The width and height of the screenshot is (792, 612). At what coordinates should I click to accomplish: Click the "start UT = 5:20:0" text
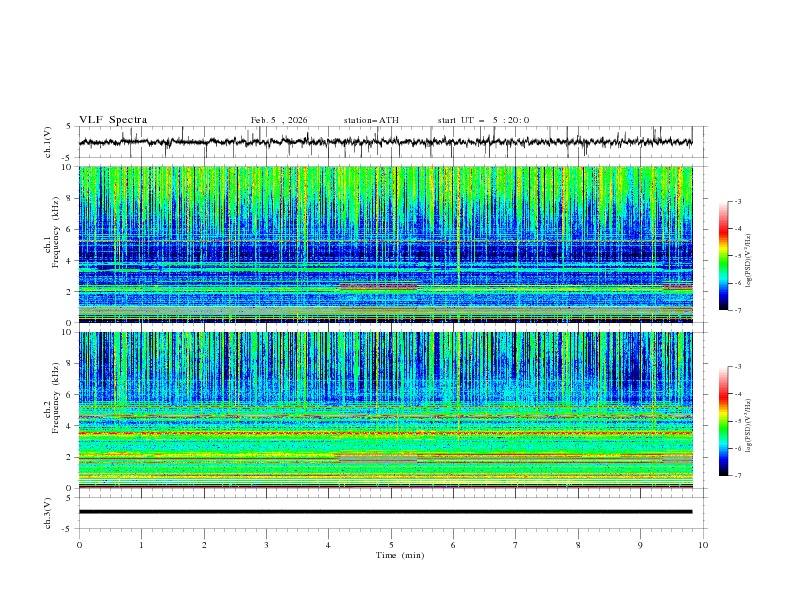coord(483,120)
